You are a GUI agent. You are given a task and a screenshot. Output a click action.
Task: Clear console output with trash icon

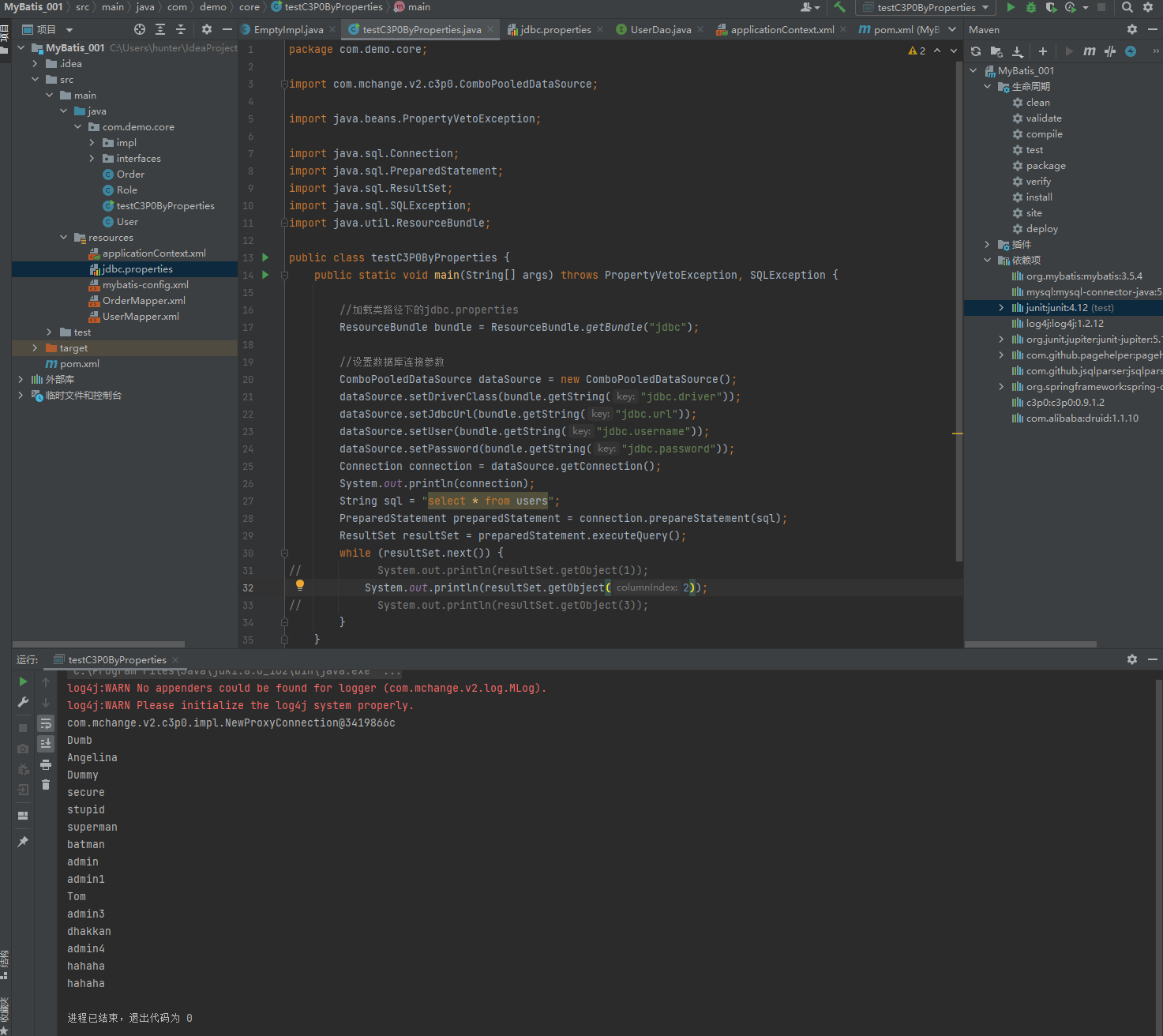tap(46, 784)
